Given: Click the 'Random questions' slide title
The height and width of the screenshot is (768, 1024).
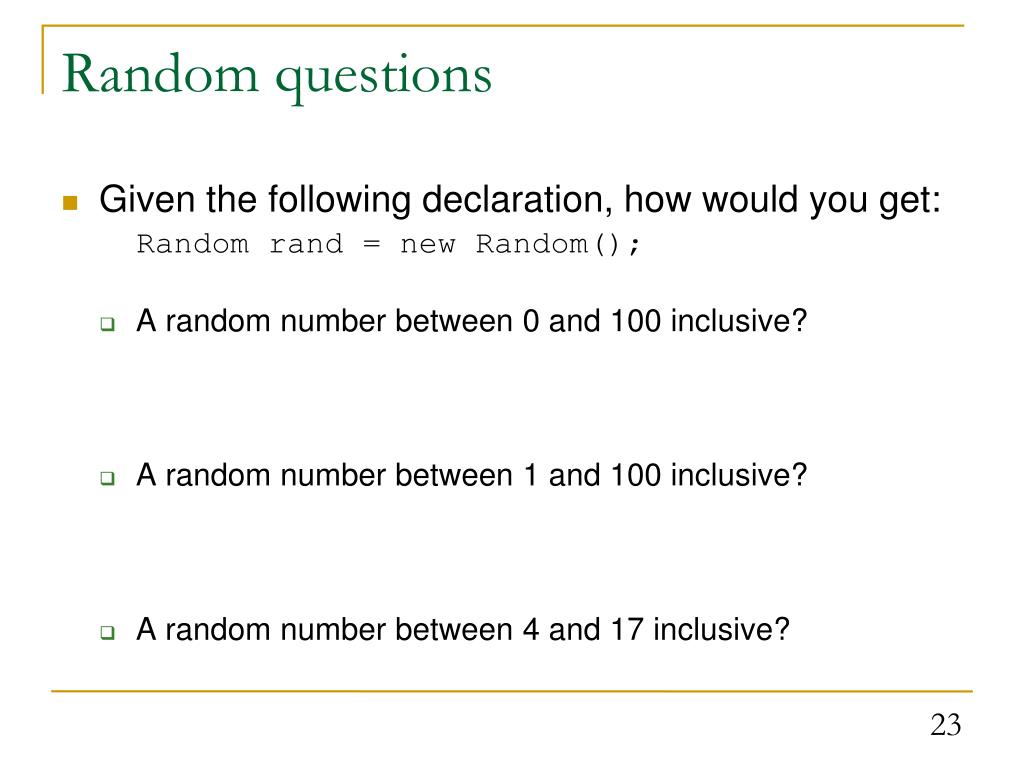Looking at the screenshot, I should click(x=277, y=76).
